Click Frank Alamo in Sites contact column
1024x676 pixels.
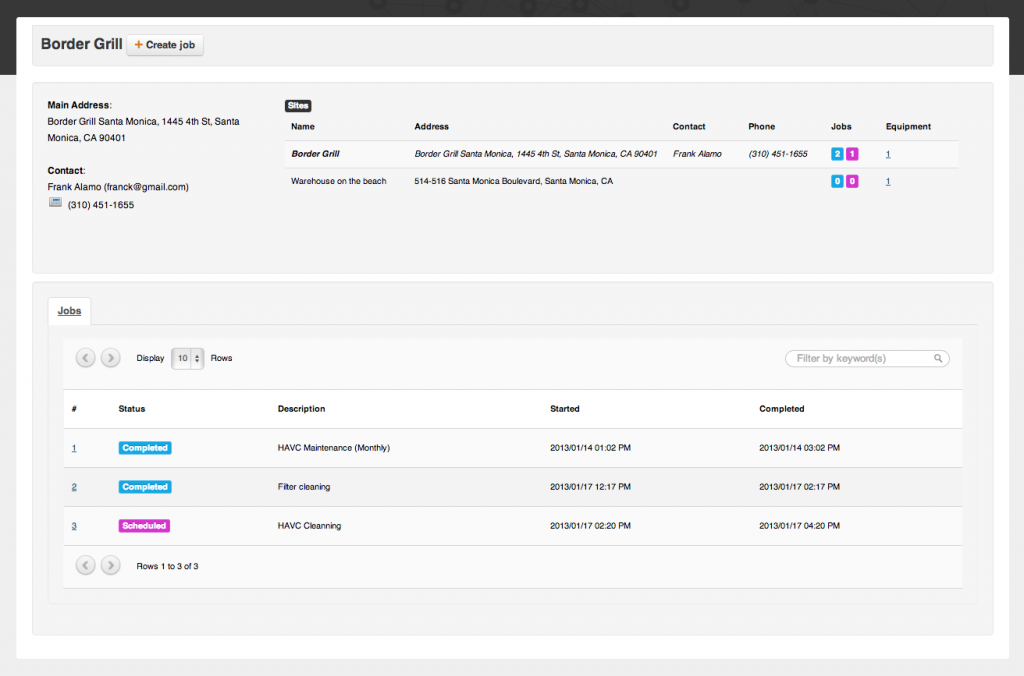tap(697, 154)
